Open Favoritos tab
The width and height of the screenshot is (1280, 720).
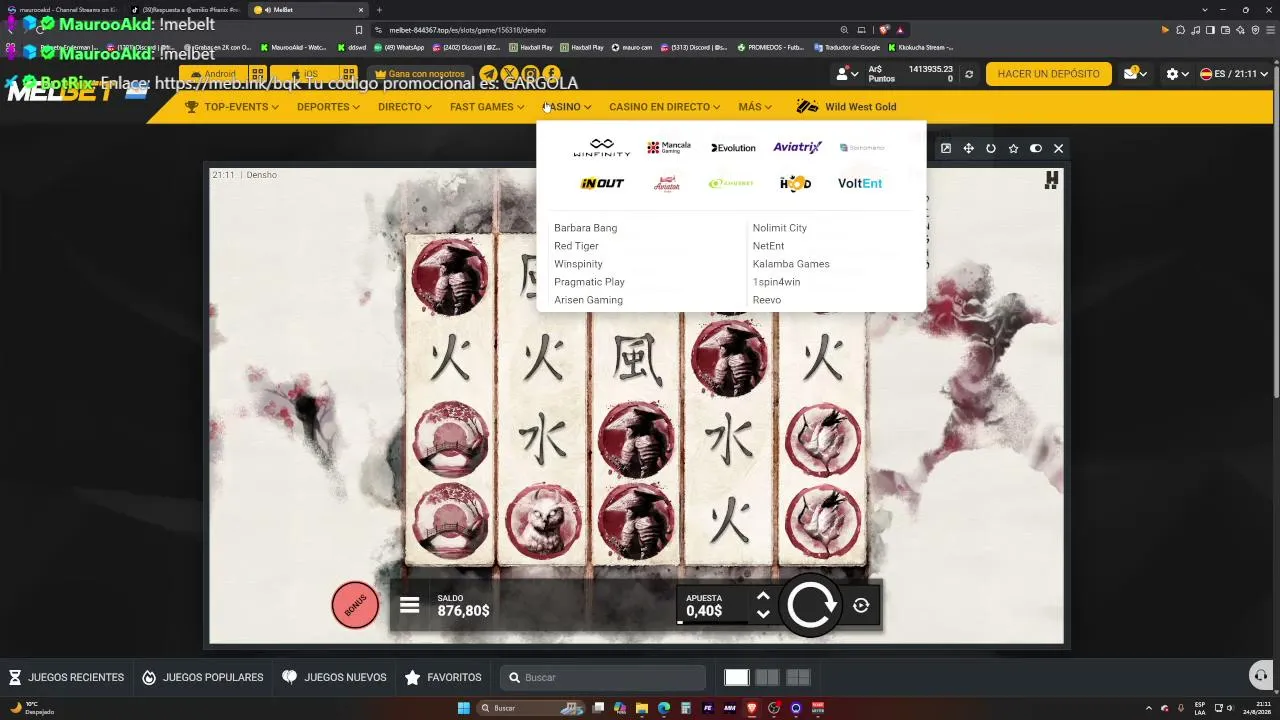click(x=443, y=677)
